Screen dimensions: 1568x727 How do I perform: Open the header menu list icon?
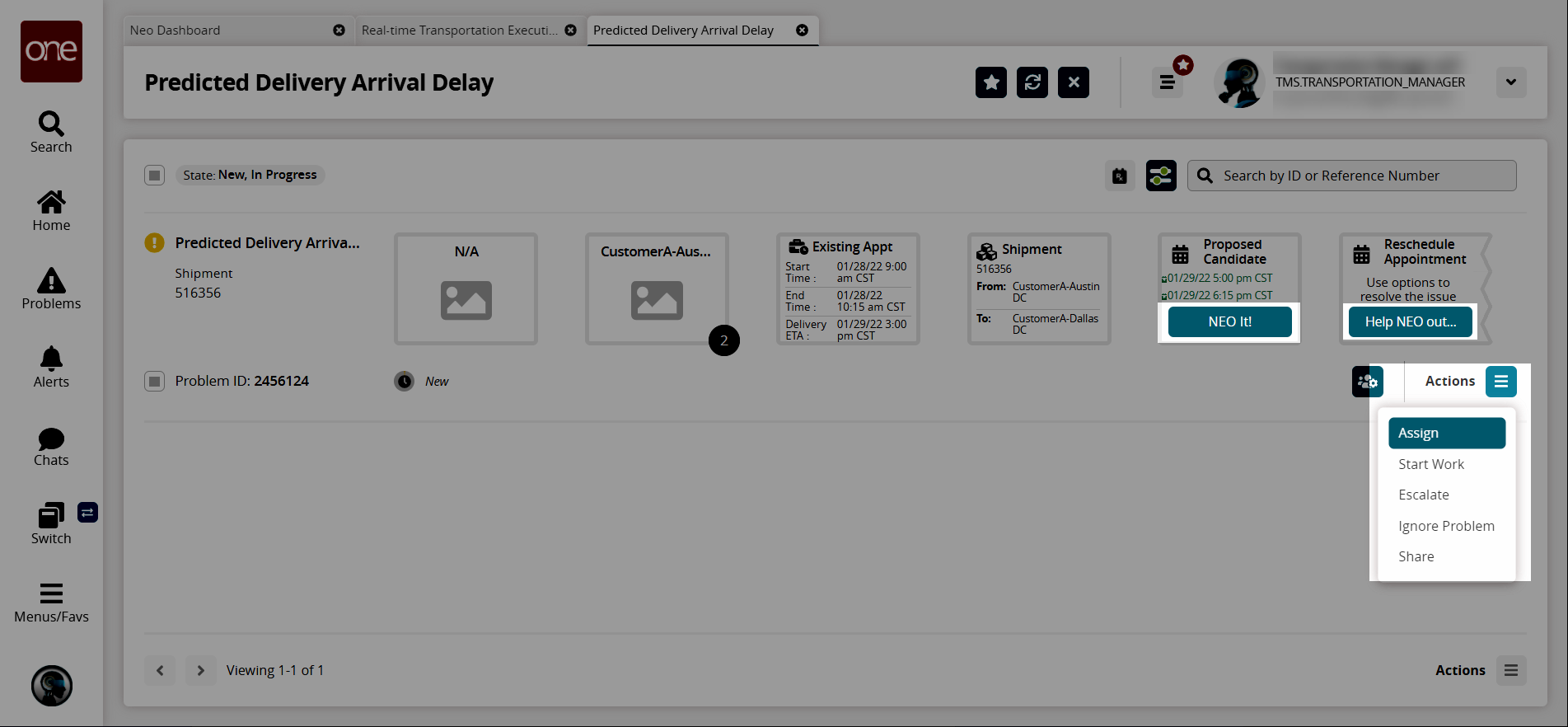(x=1167, y=82)
